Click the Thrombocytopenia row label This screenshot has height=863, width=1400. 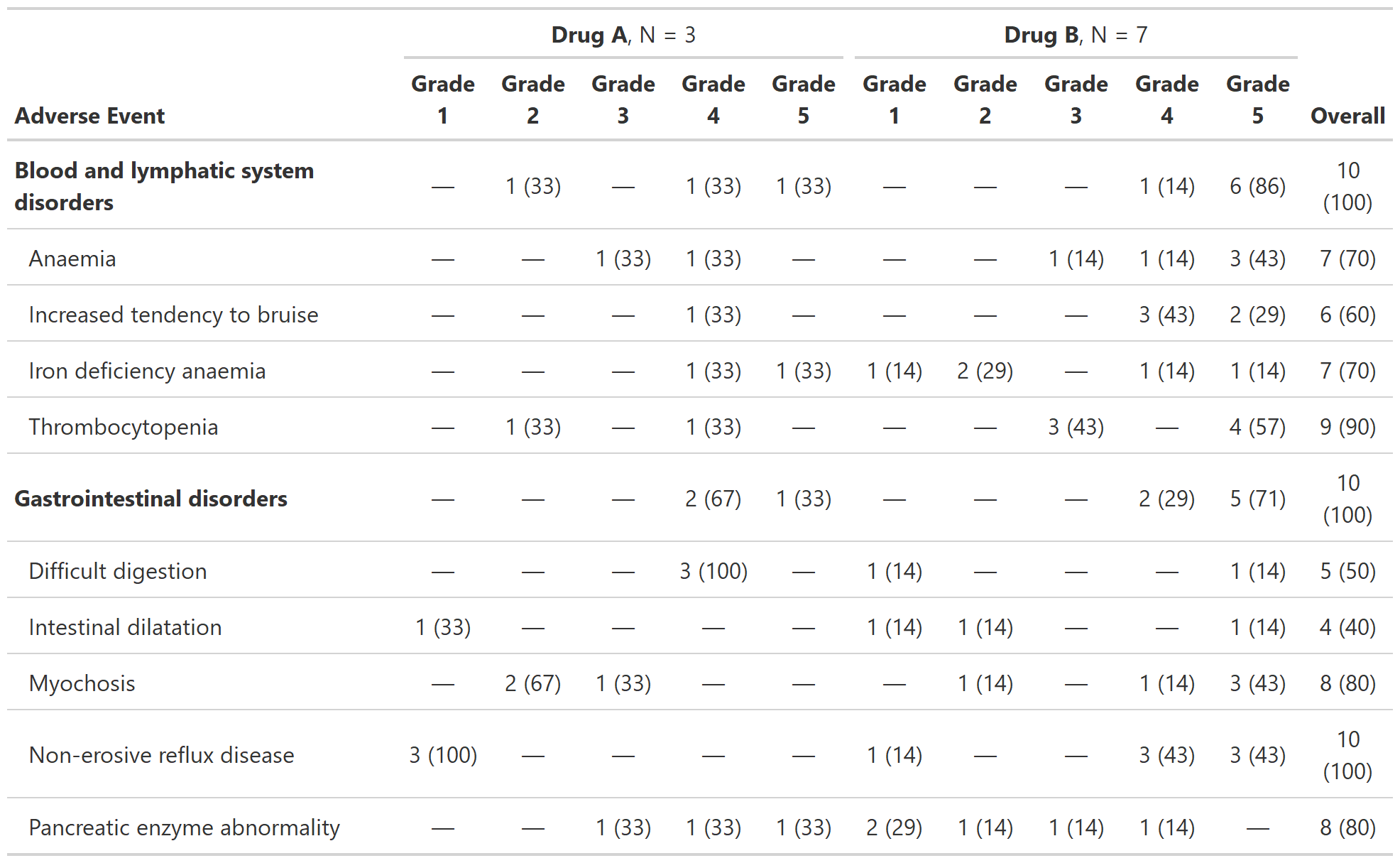[123, 427]
